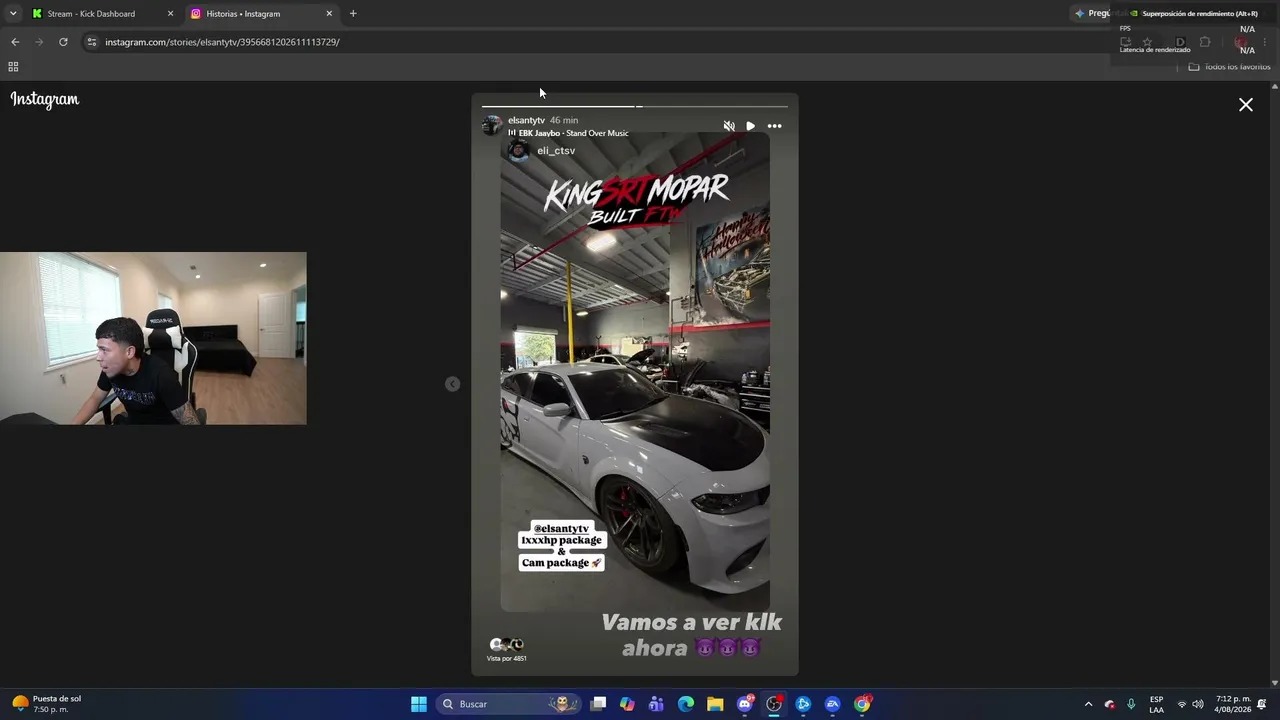Open elsantytv's profile picture
The height and width of the screenshot is (720, 1280).
492,125
